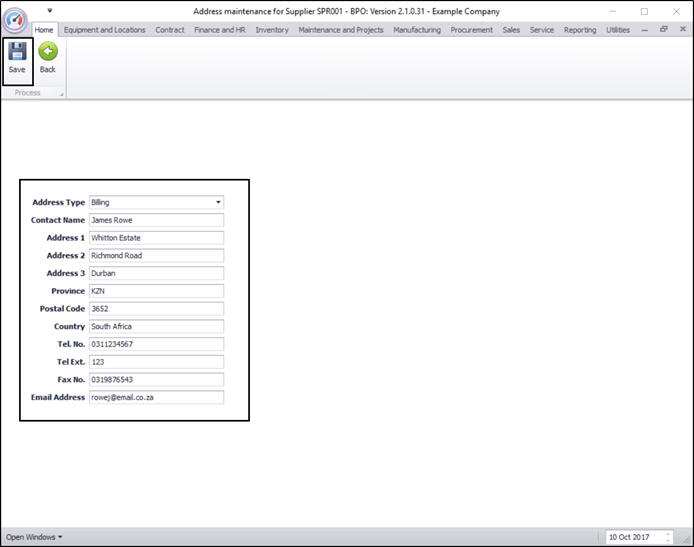Viewport: 694px width, 547px height.
Task: Open the BPO application gauge logo menu
Action: pyautogui.click(x=15, y=20)
